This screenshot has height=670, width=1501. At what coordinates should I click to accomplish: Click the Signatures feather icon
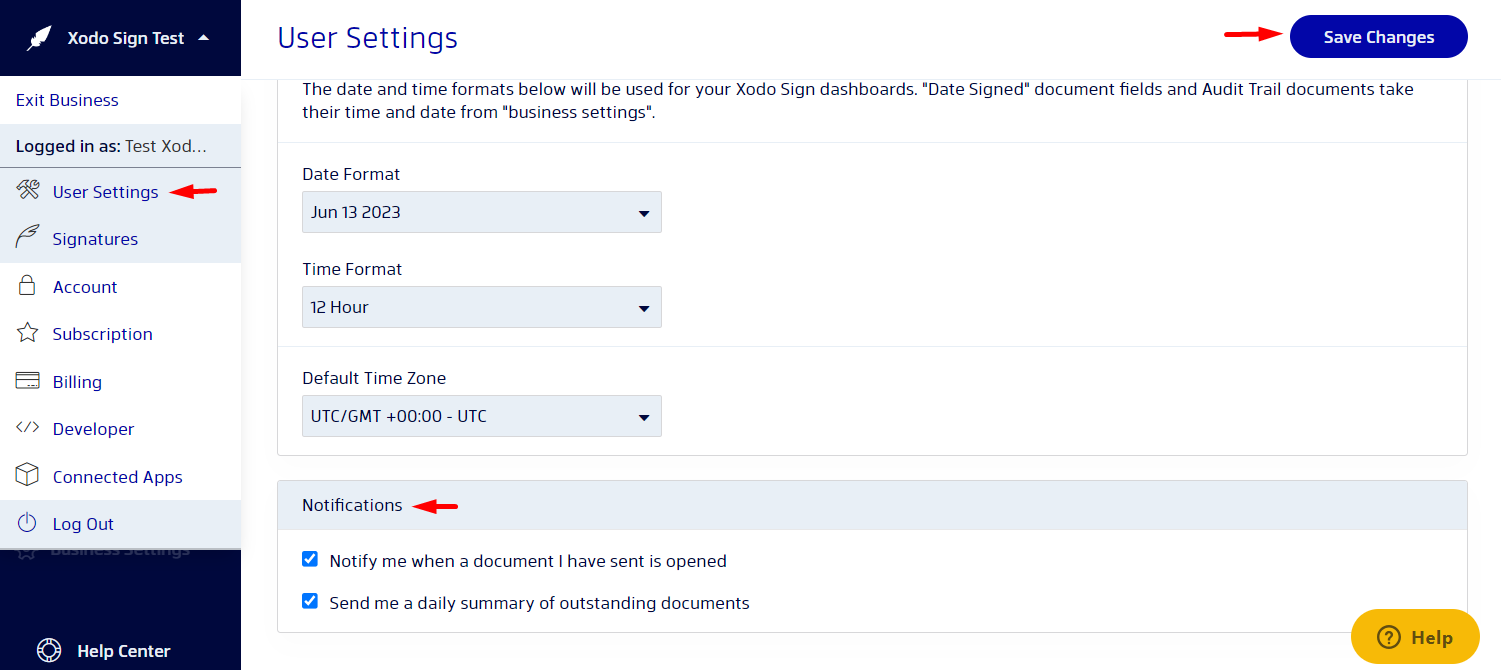coord(28,238)
